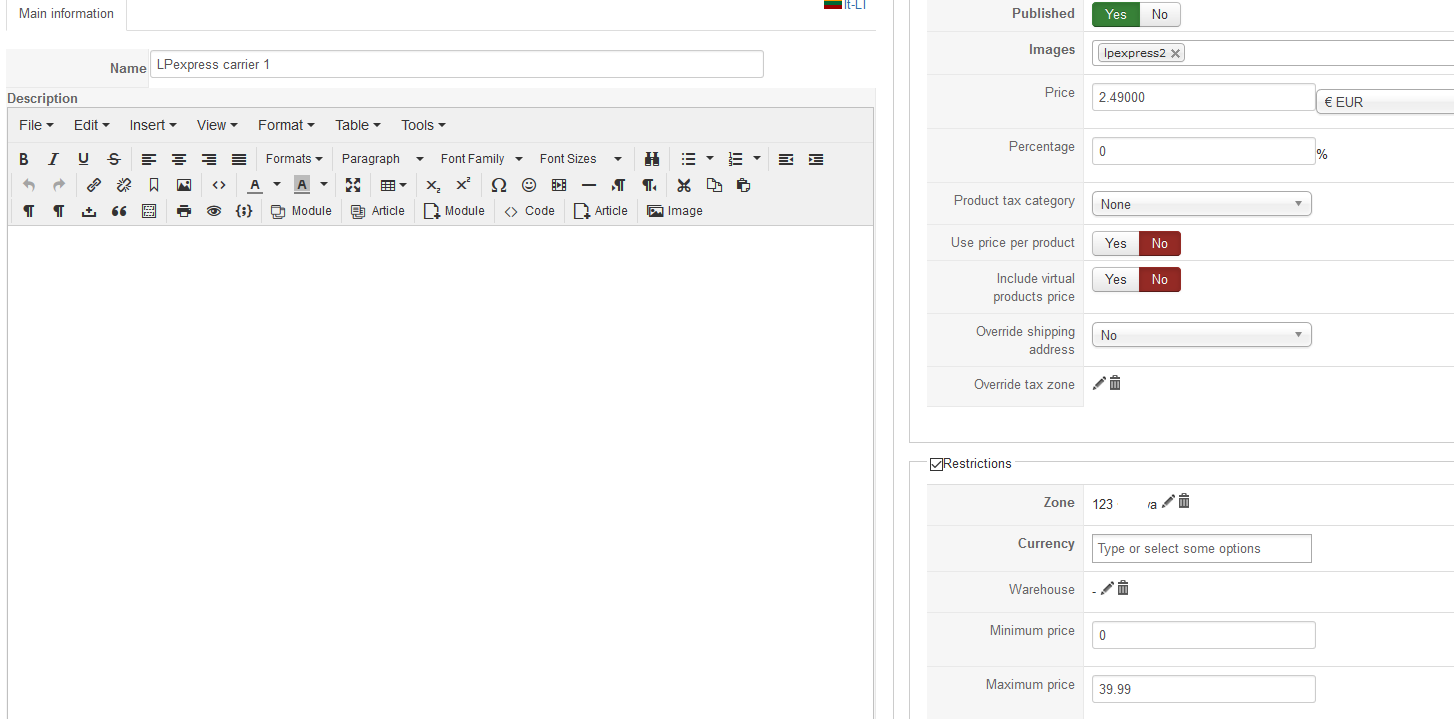Edit the Zone restriction with pencil
The image size is (1454, 719).
1168,501
